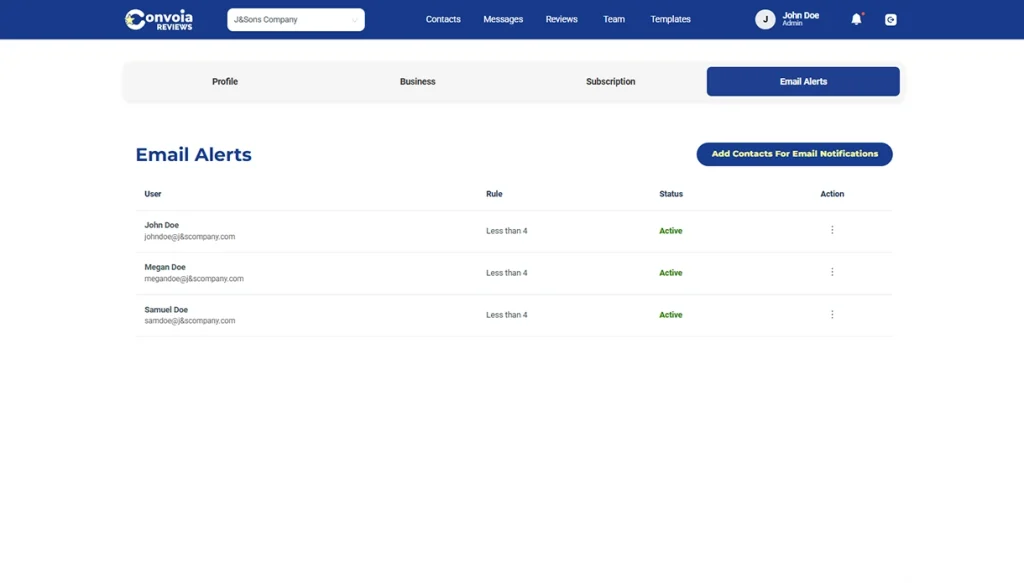Open Reviews in the top navigation
1024x583 pixels.
point(561,19)
